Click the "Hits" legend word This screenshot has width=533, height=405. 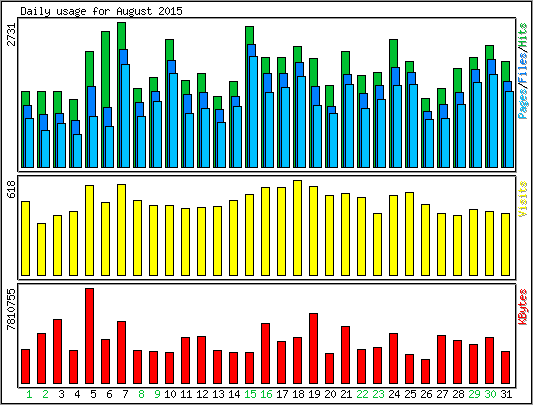(x=523, y=34)
